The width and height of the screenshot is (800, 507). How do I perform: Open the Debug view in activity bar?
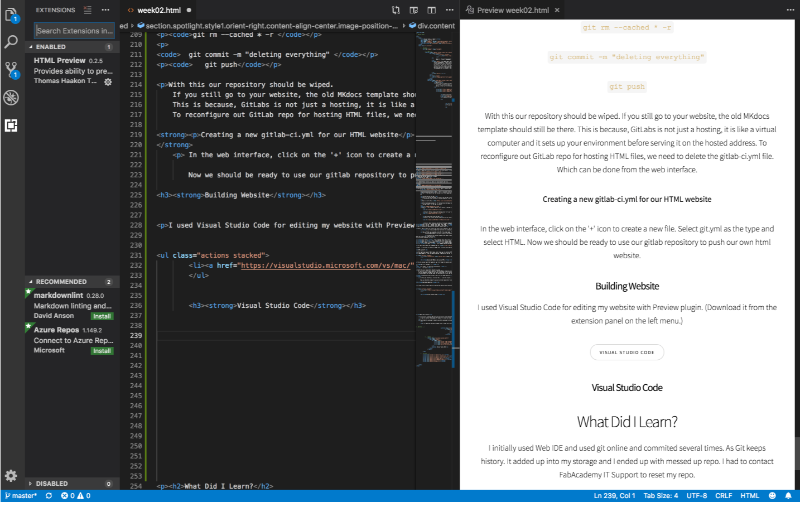[x=11, y=97]
